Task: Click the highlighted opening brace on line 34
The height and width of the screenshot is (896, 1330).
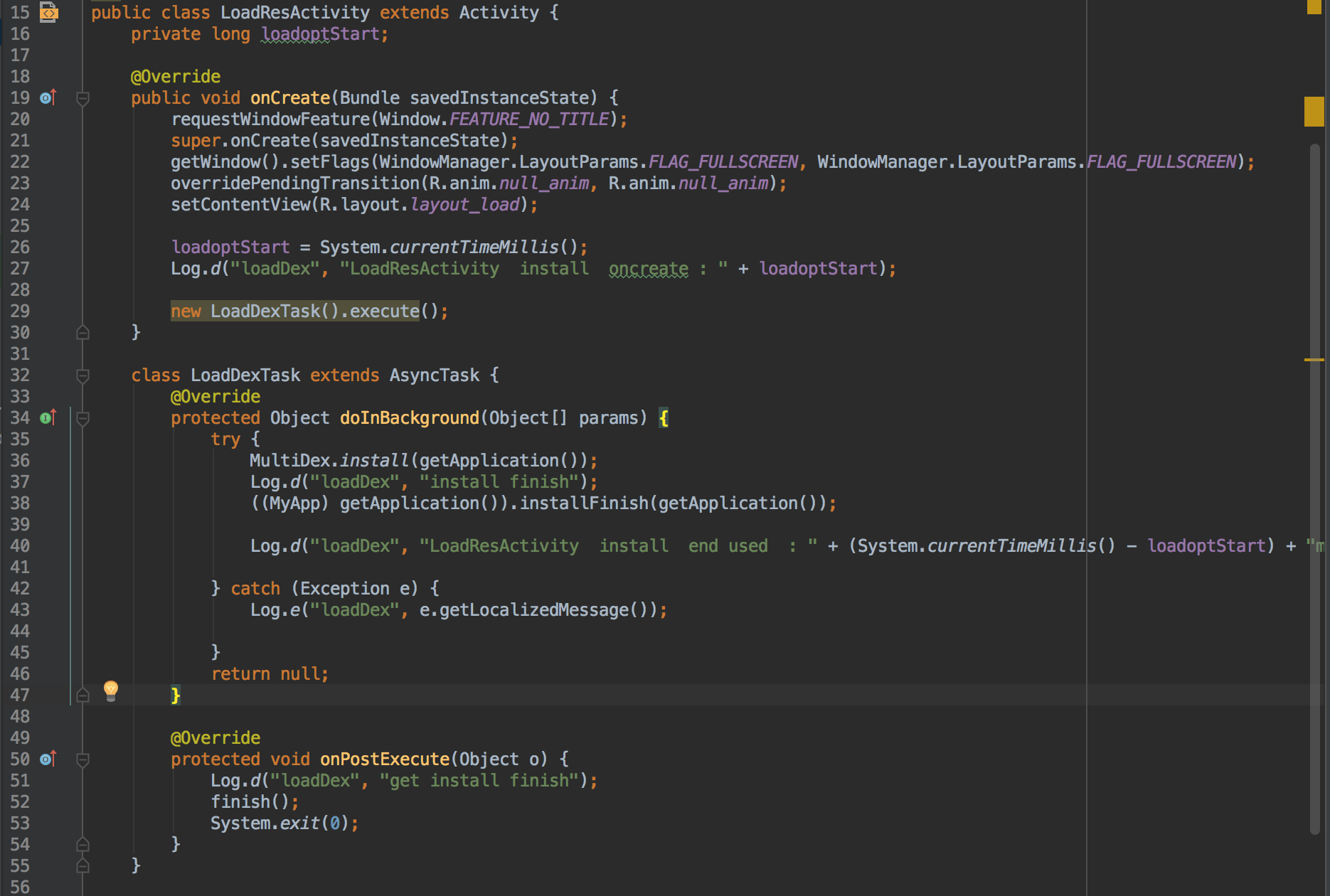Action: click(664, 417)
